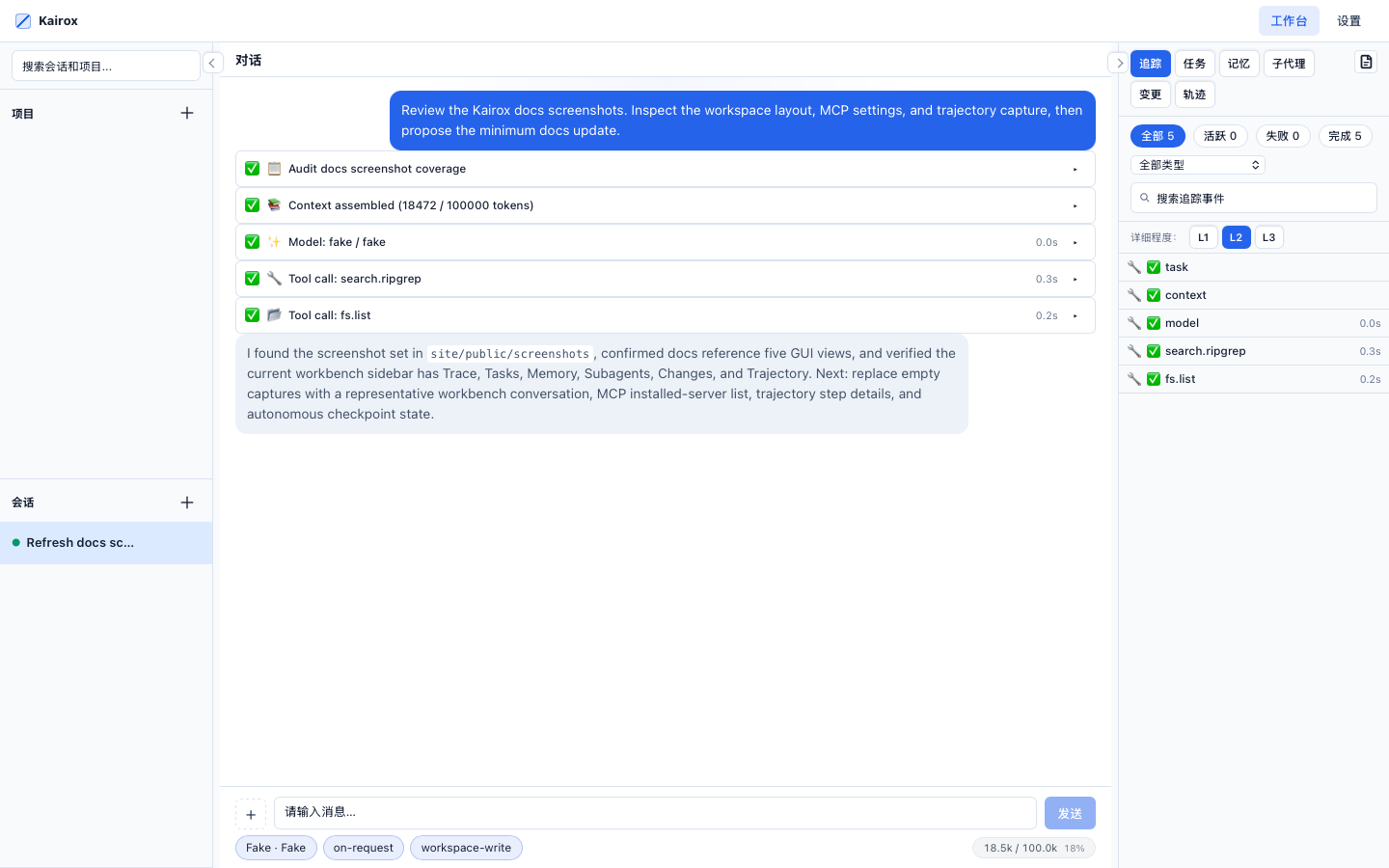Open the 设置 settings tab
This screenshot has width=1389, height=868.
click(1349, 21)
